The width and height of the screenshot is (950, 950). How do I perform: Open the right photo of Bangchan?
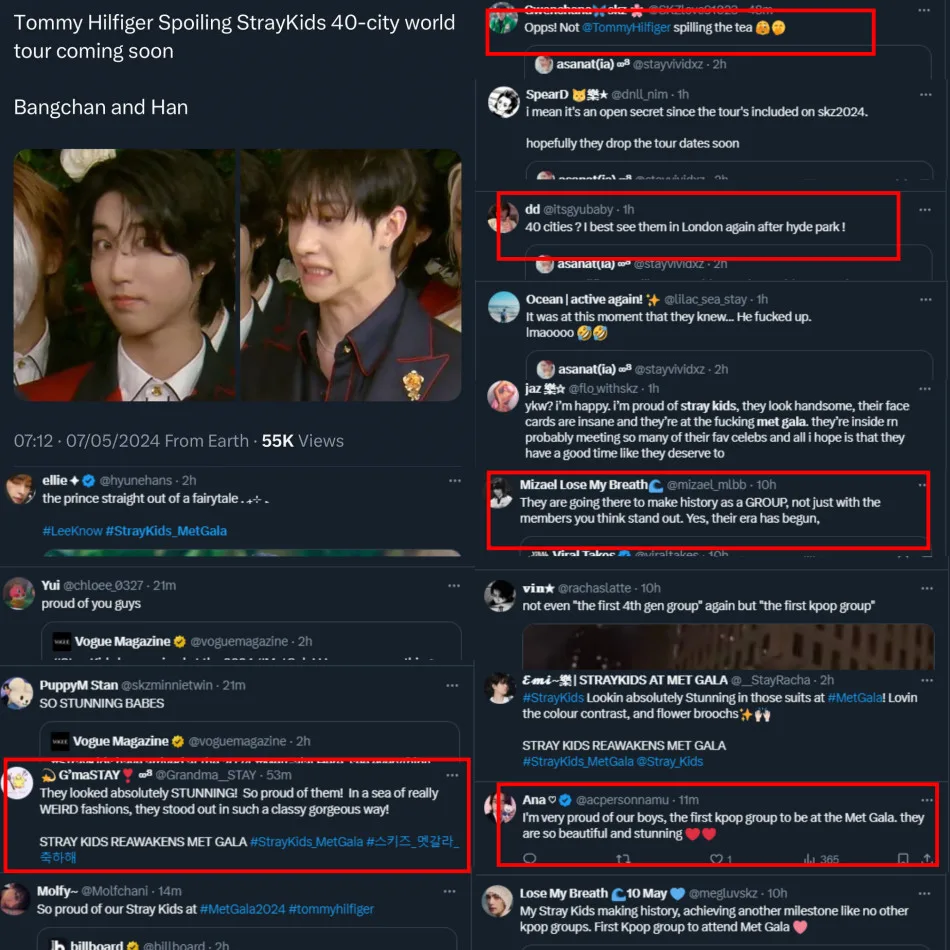pyautogui.click(x=351, y=275)
